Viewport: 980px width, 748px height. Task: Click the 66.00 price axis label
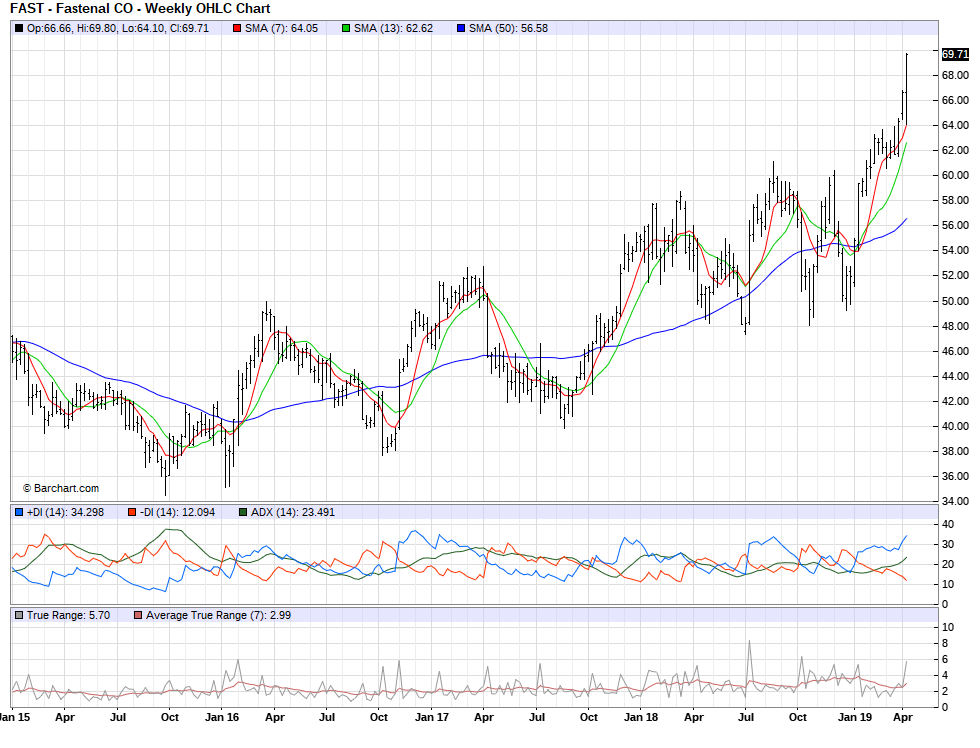tap(955, 101)
